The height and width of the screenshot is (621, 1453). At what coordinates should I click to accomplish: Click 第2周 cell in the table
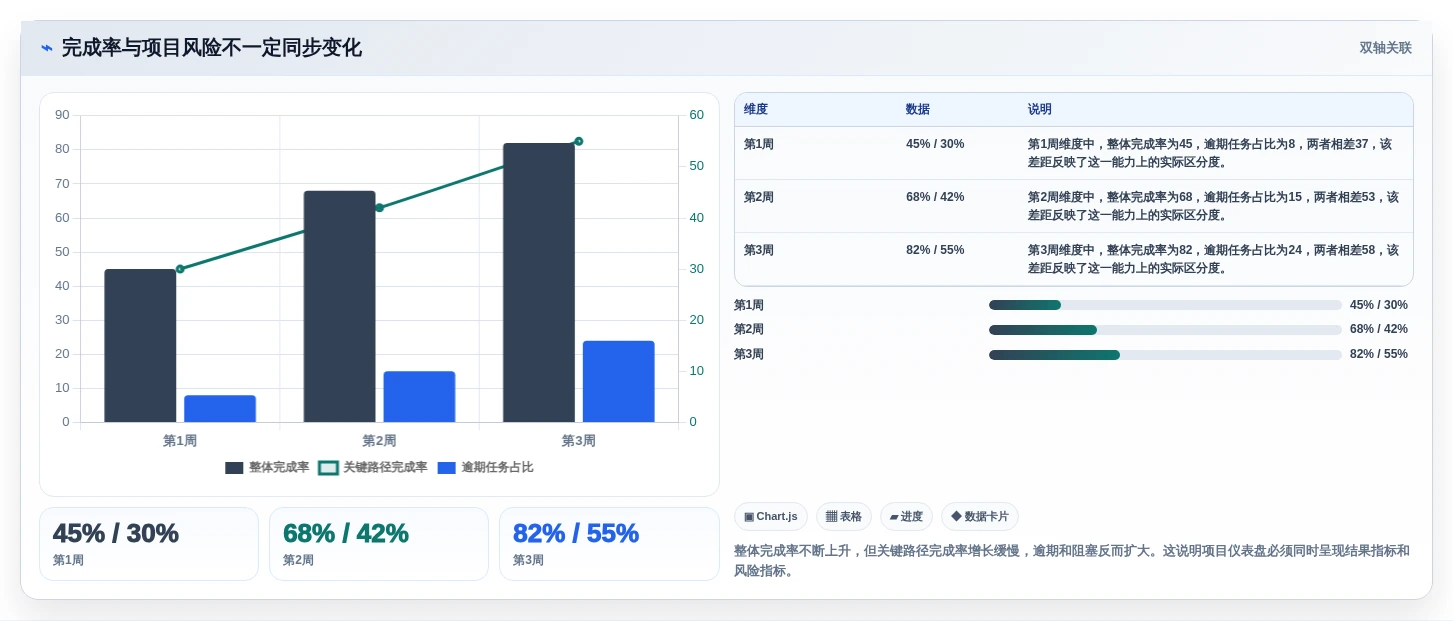(759, 197)
